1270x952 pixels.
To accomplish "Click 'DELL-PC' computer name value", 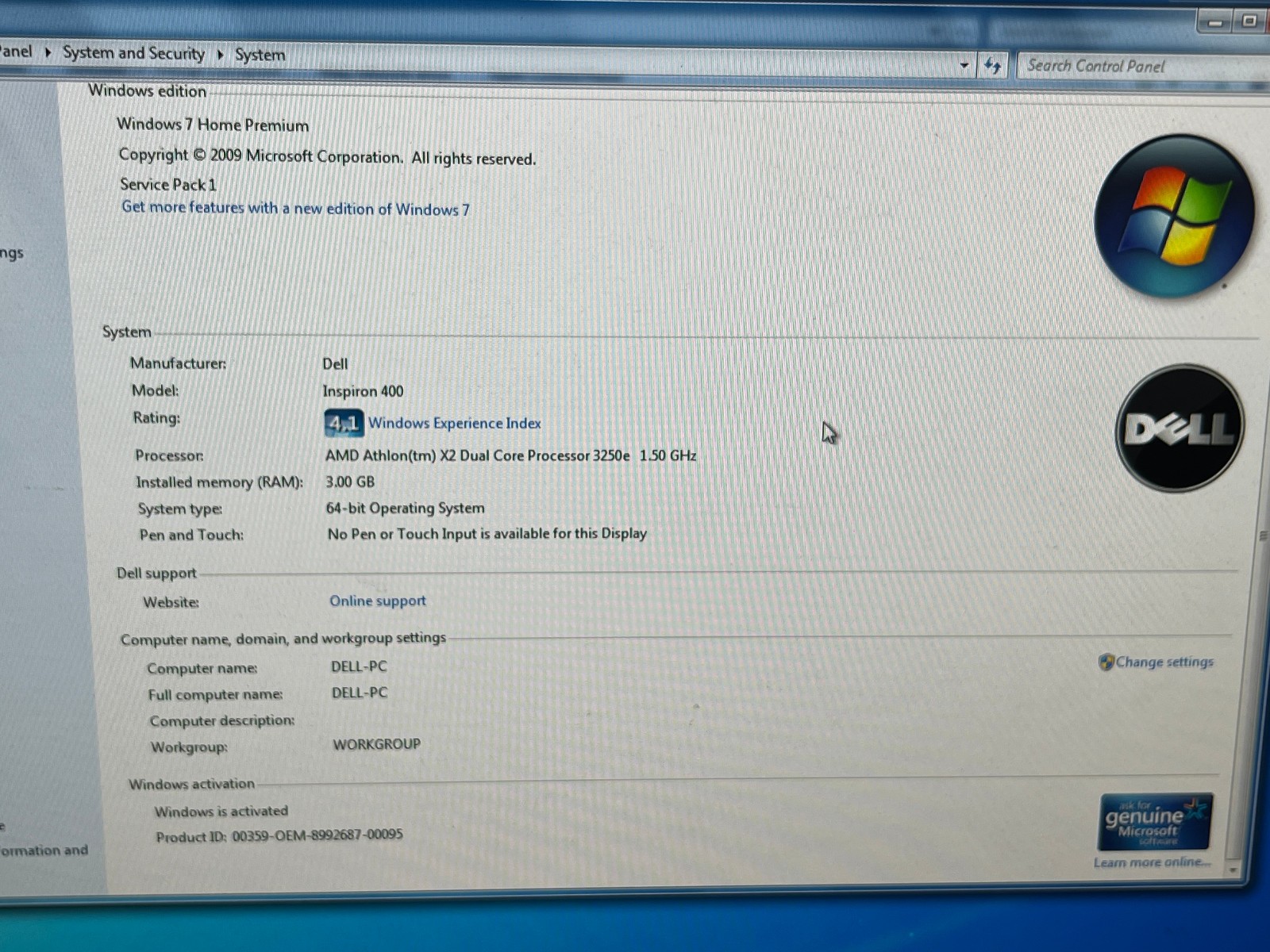I will coord(359,666).
